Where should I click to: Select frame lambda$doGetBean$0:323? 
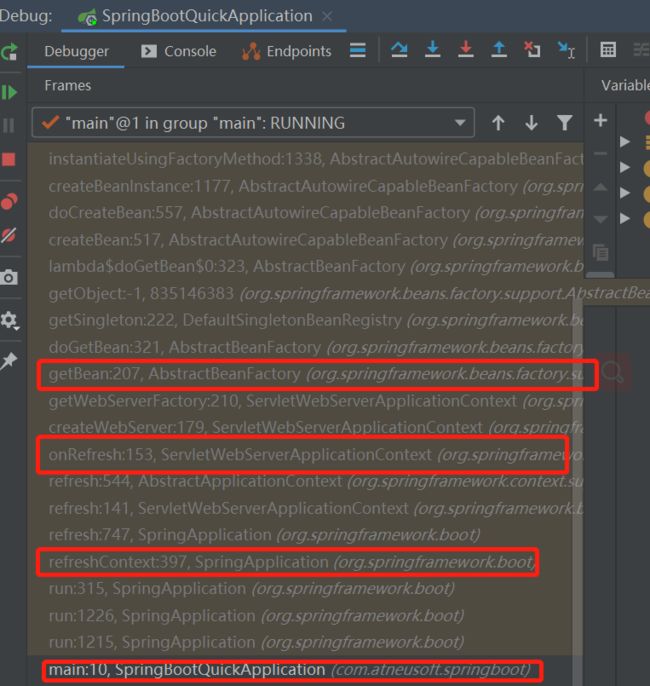306,266
